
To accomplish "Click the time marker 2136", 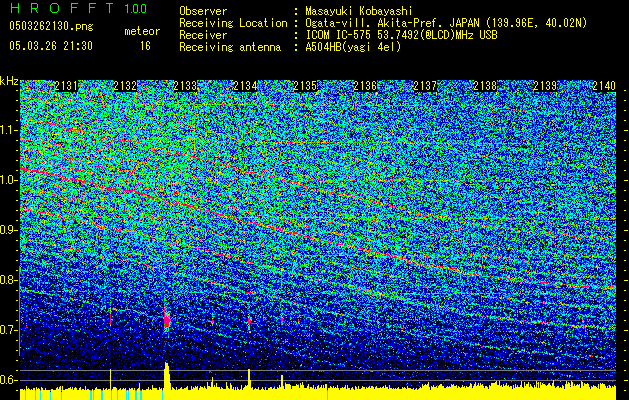I will click(365, 86).
